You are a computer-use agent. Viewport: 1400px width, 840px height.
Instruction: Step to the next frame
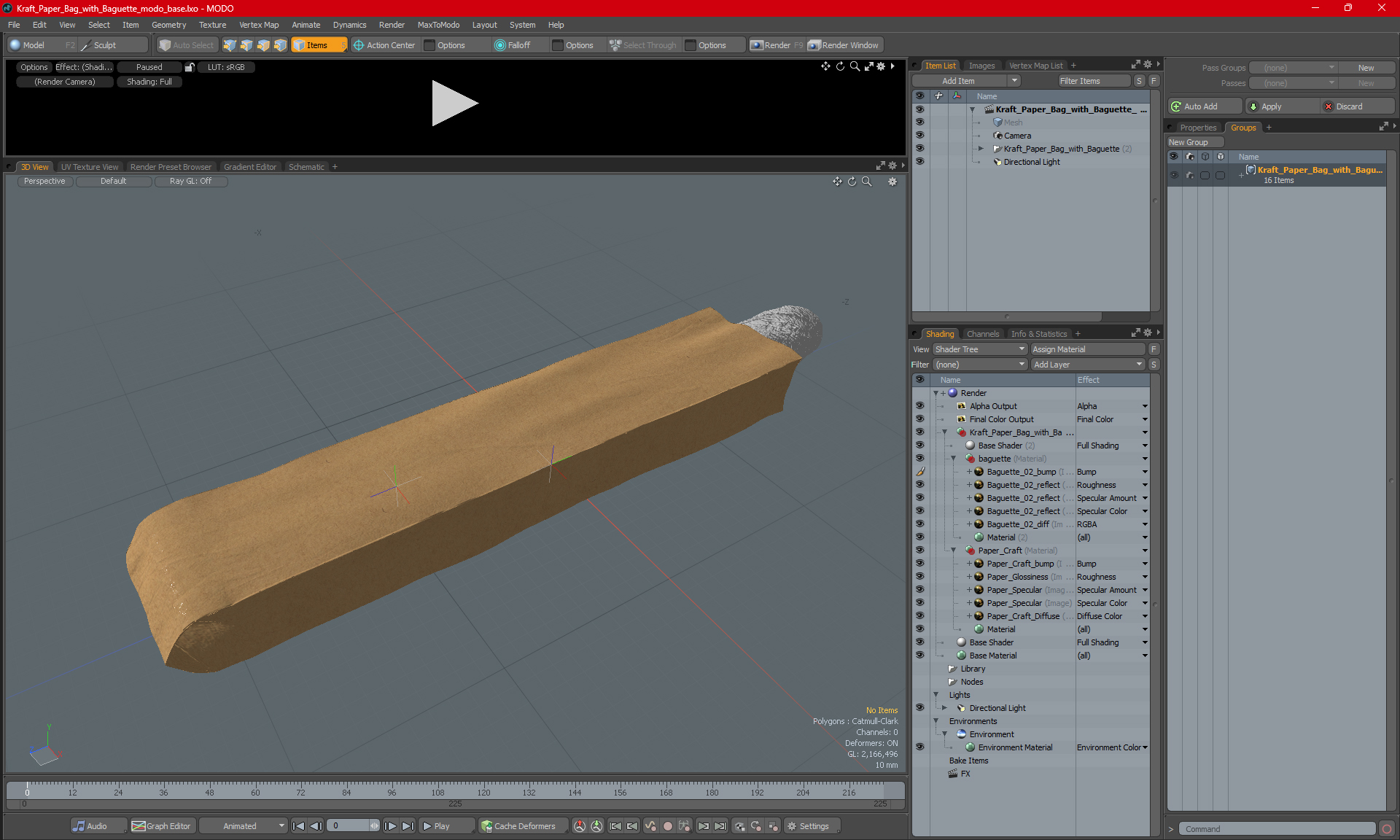pyautogui.click(x=390, y=826)
